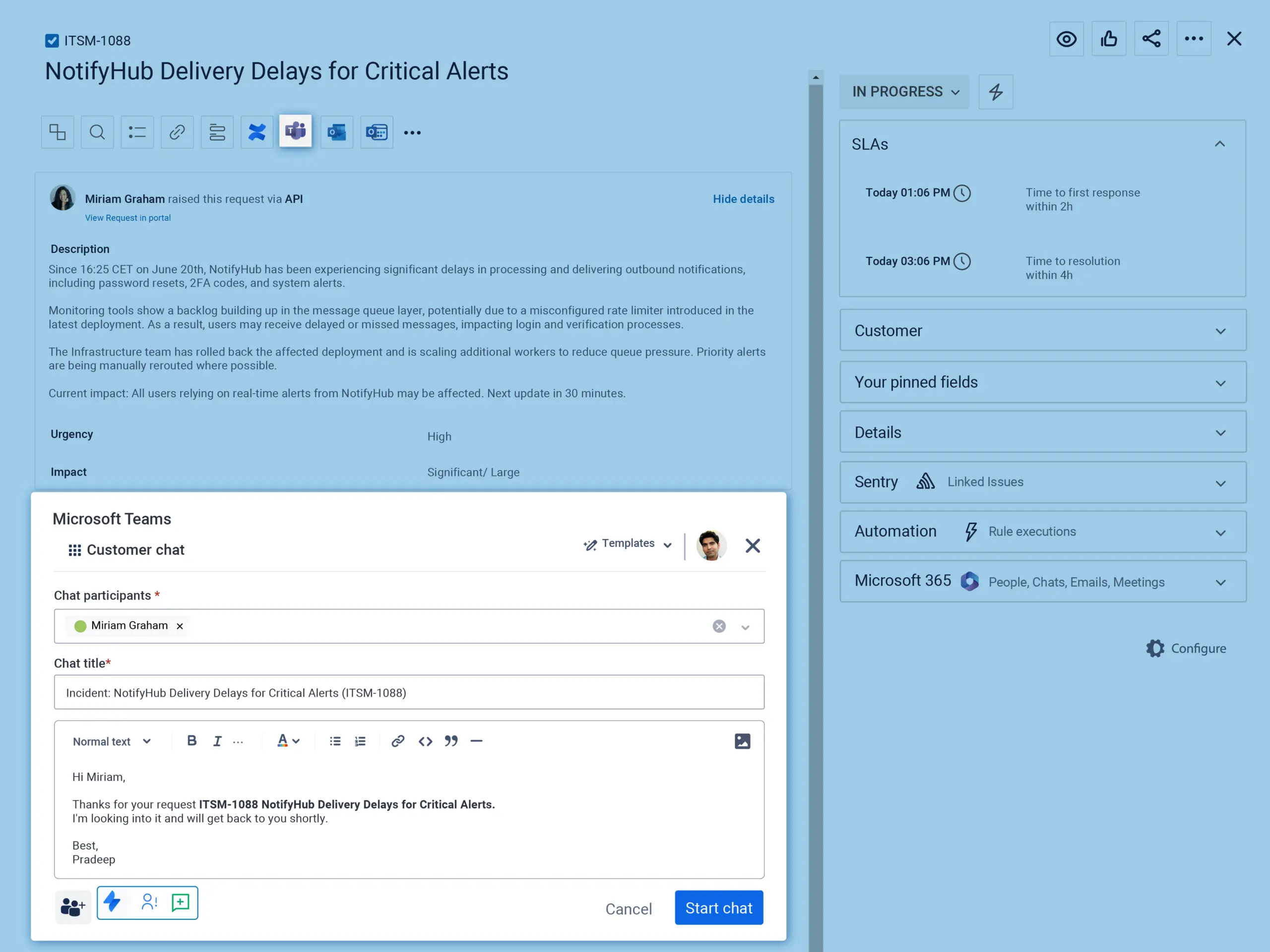Viewport: 1270px width, 952px height.
Task: Click the add group participants icon
Action: tap(73, 907)
